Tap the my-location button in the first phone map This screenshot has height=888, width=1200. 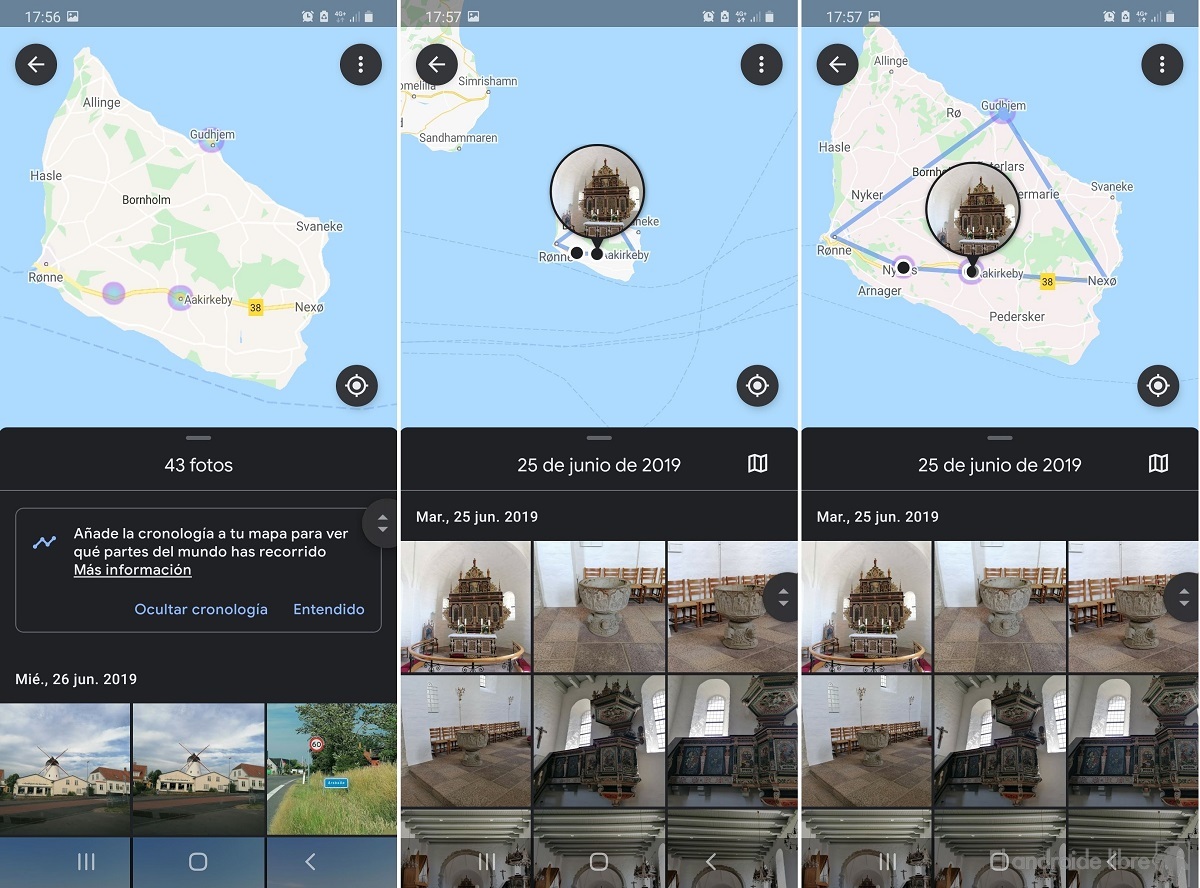(x=357, y=385)
